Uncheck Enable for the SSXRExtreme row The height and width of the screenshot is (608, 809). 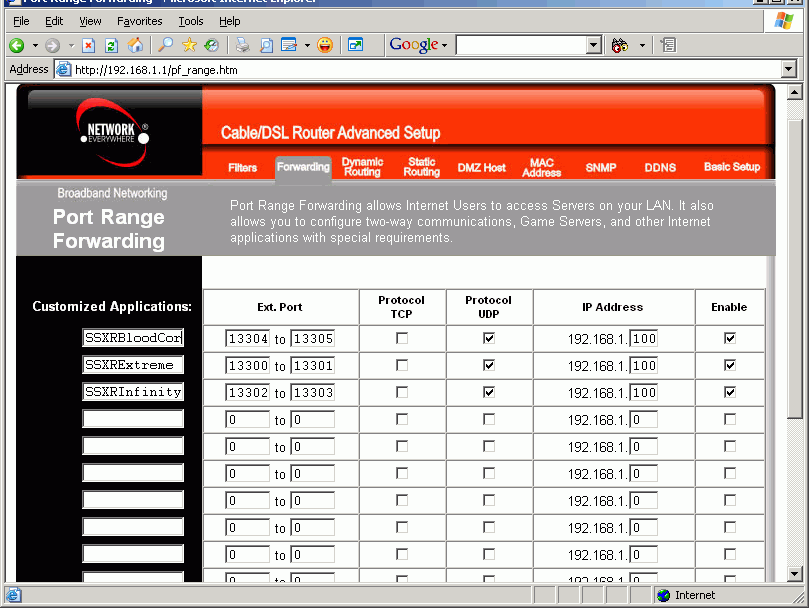tap(730, 365)
